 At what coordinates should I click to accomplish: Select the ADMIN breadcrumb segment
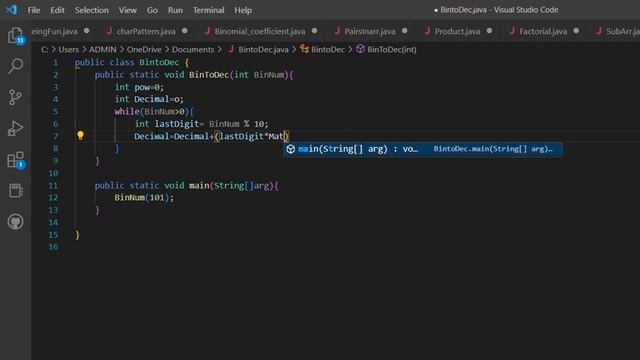102,49
